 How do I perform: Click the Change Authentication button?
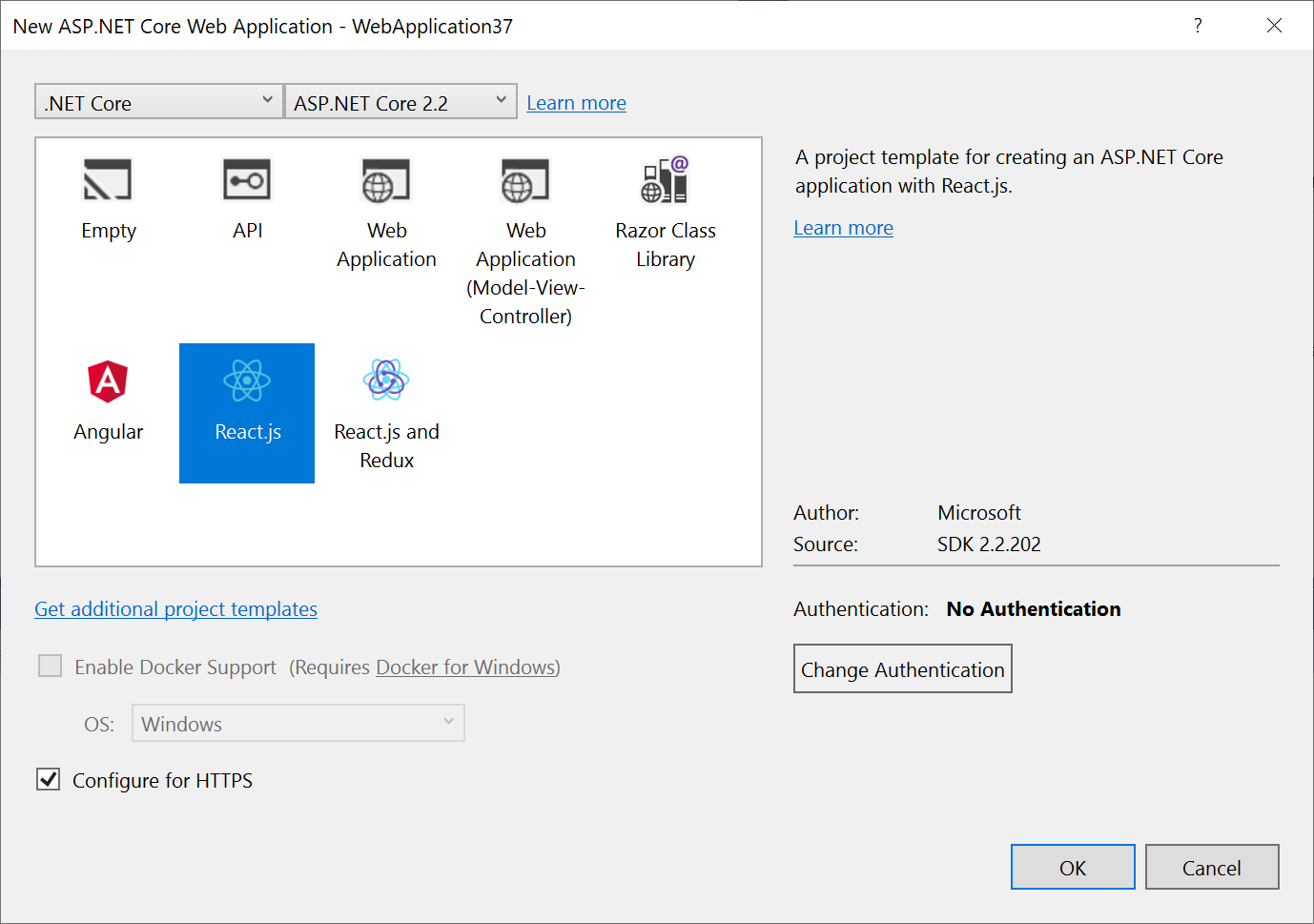[902, 669]
